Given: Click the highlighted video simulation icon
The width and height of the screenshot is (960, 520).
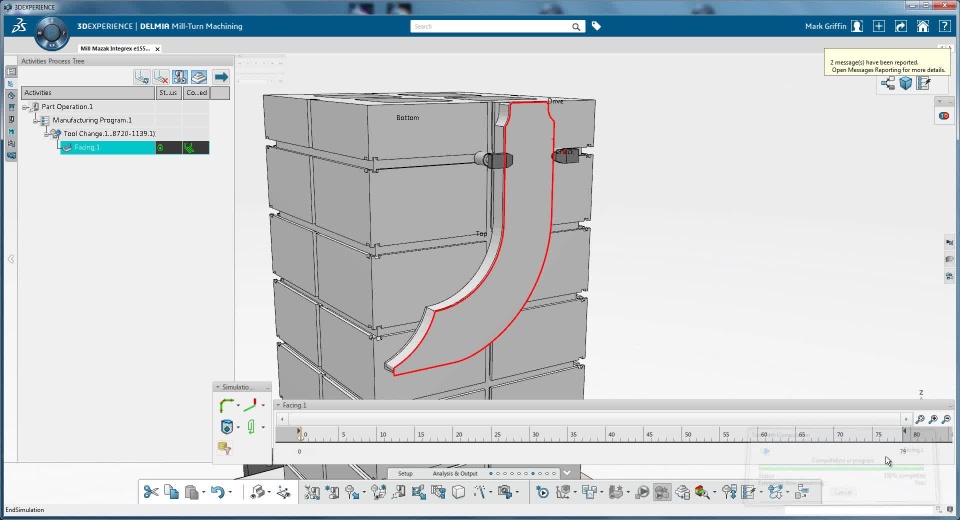Looking at the screenshot, I should tap(662, 492).
